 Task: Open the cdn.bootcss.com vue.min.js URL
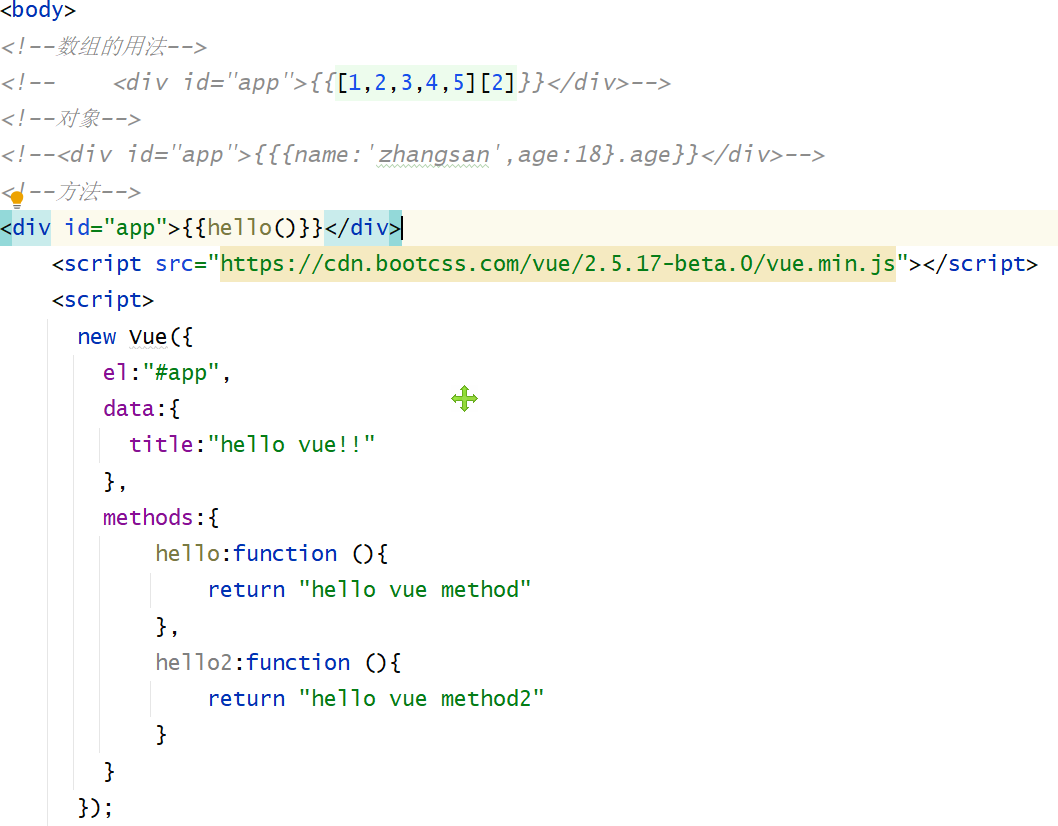click(558, 264)
